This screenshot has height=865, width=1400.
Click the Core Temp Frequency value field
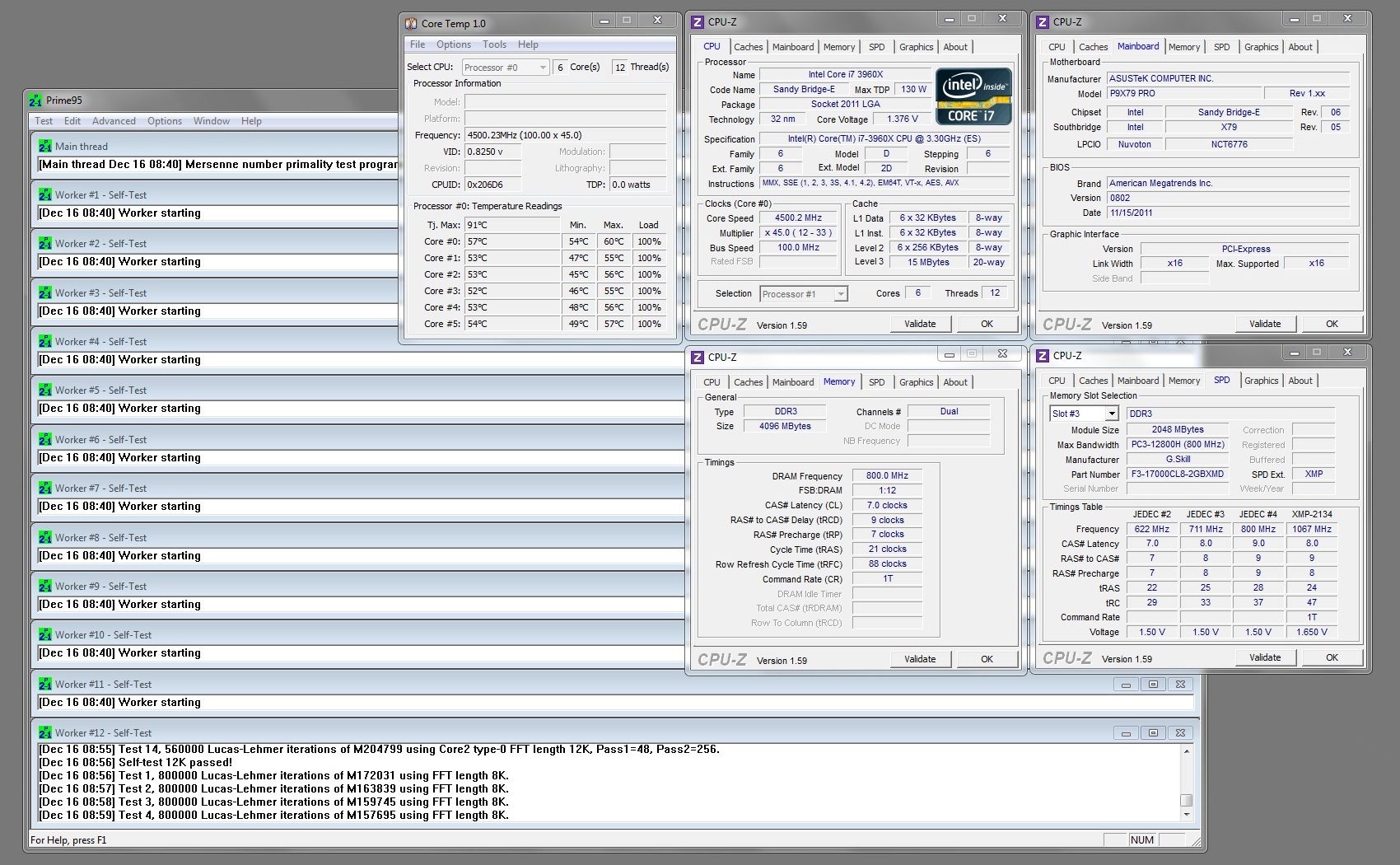coord(566,135)
